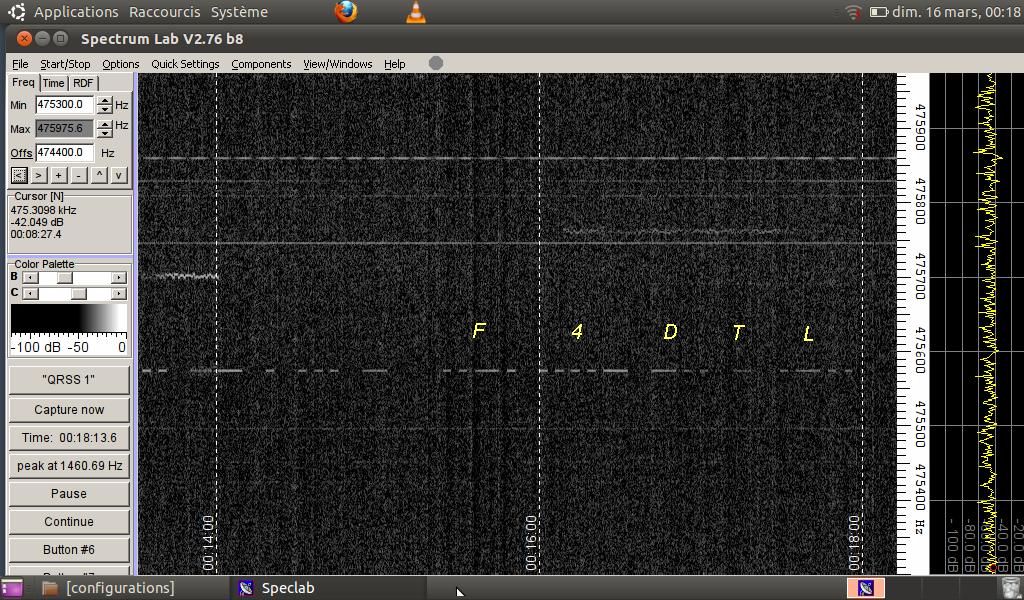Click the yellow letter L in waterfall
Image resolution: width=1024 pixels, height=600 pixels.
[x=808, y=334]
